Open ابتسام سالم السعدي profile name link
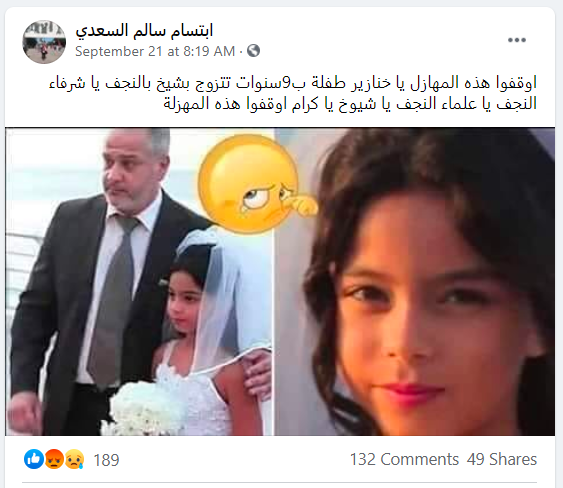The height and width of the screenshot is (488, 563). point(144,30)
